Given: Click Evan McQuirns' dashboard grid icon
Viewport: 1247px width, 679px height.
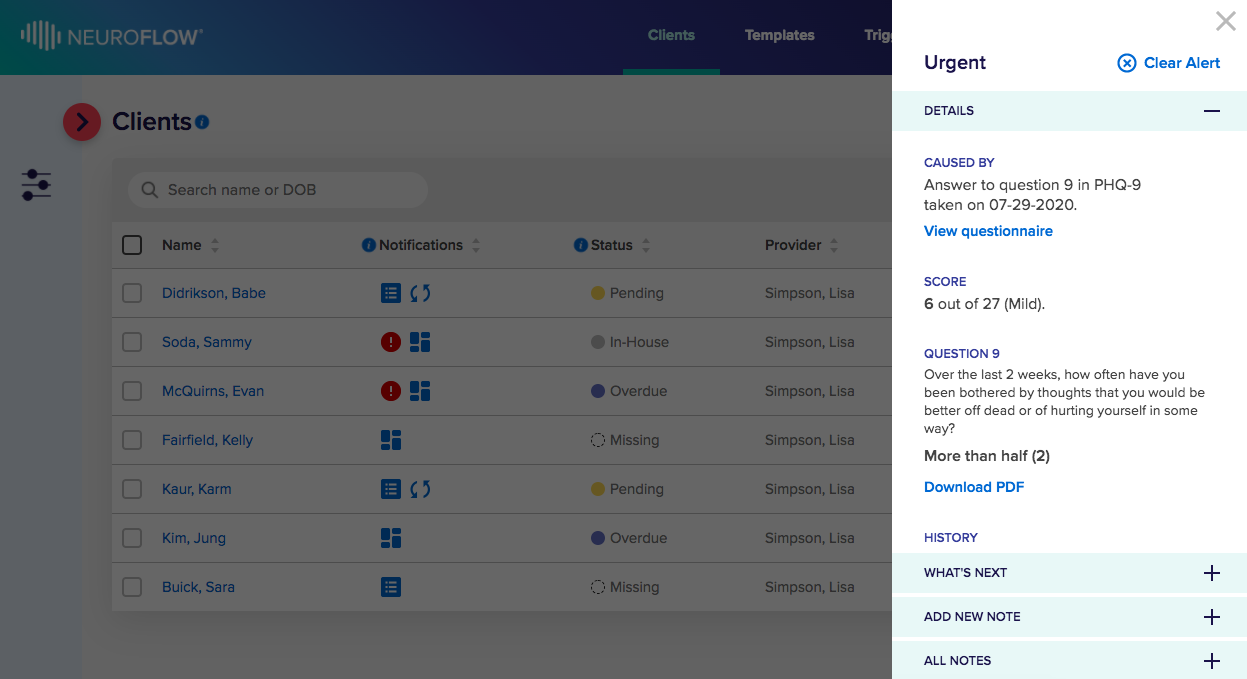Looking at the screenshot, I should (x=420, y=391).
